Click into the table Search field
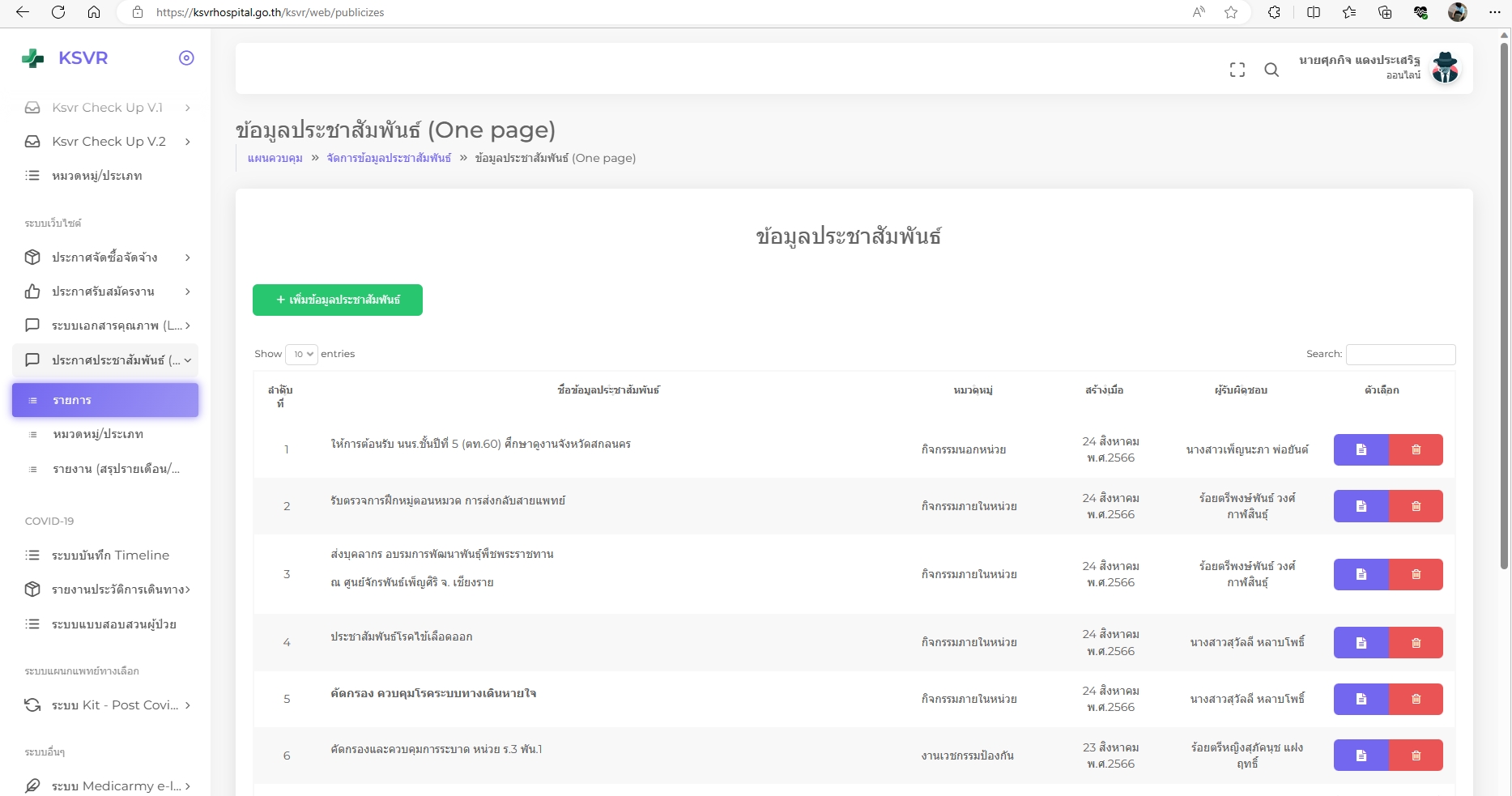The height and width of the screenshot is (796, 1512). [x=1400, y=354]
